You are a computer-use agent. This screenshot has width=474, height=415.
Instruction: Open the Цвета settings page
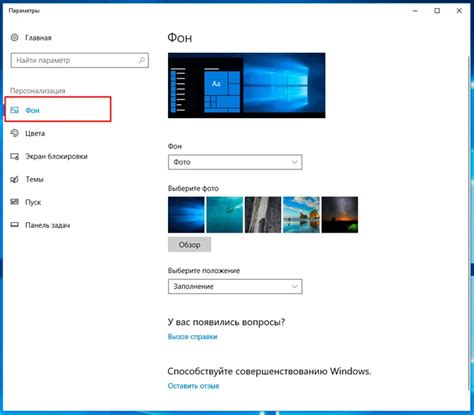pyautogui.click(x=35, y=133)
